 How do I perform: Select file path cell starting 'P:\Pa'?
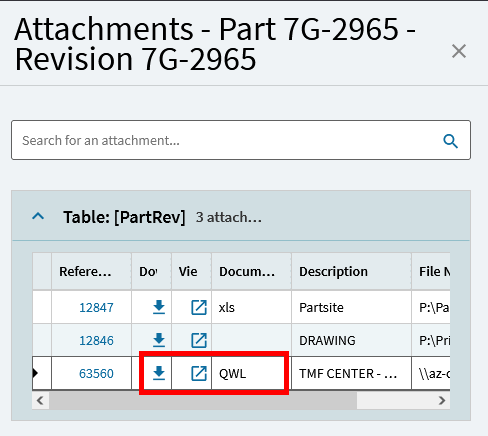(431, 307)
